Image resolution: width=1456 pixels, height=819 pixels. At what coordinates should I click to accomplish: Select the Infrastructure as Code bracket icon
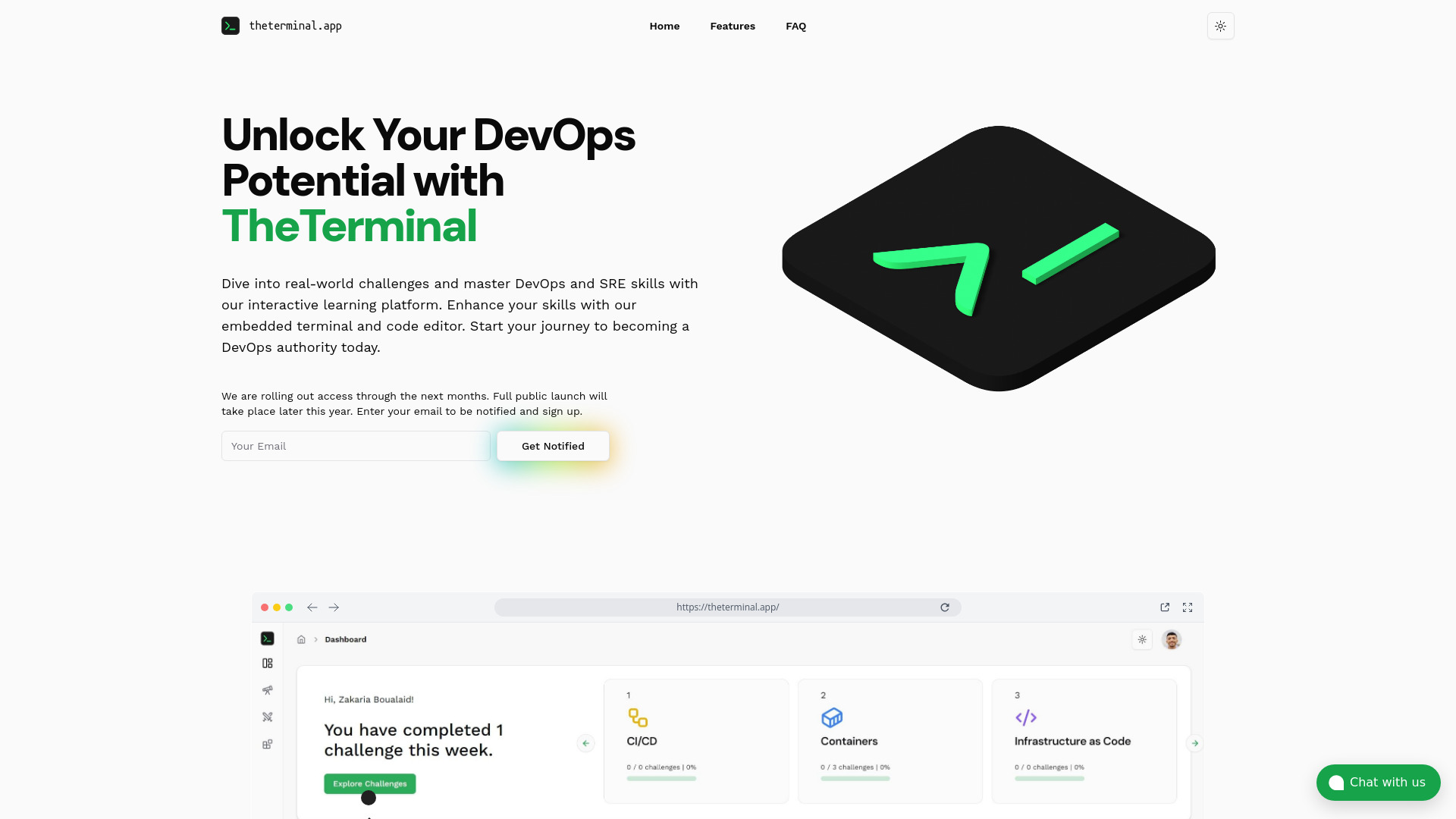coord(1025,717)
